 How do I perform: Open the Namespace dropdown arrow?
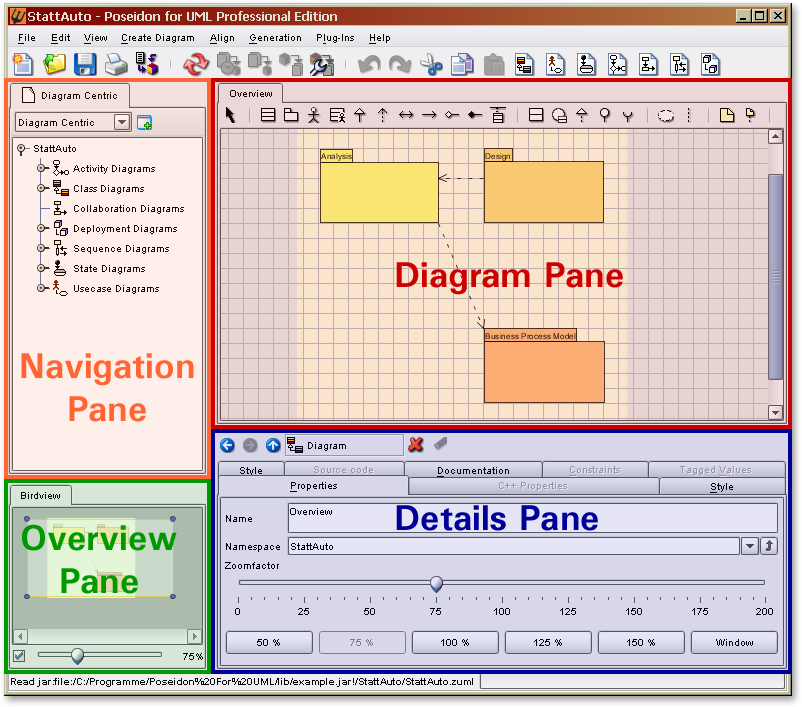pos(749,546)
